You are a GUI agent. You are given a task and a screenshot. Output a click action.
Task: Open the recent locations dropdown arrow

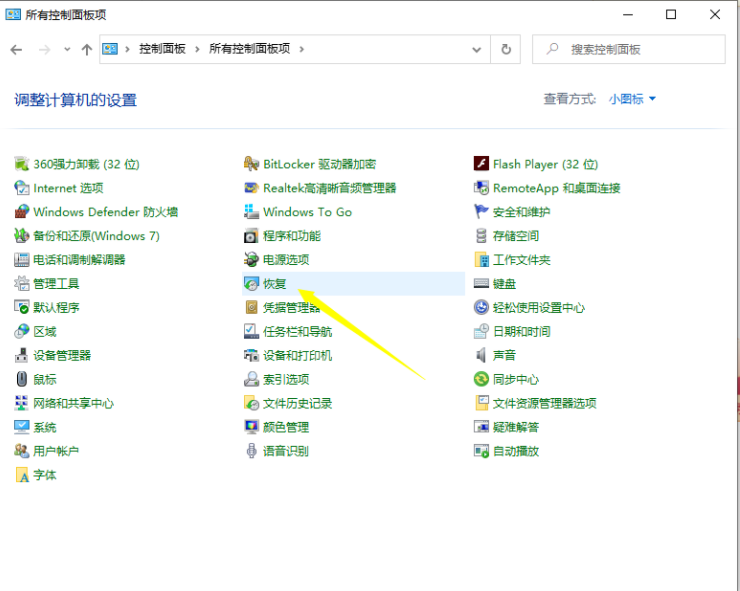(x=67, y=49)
